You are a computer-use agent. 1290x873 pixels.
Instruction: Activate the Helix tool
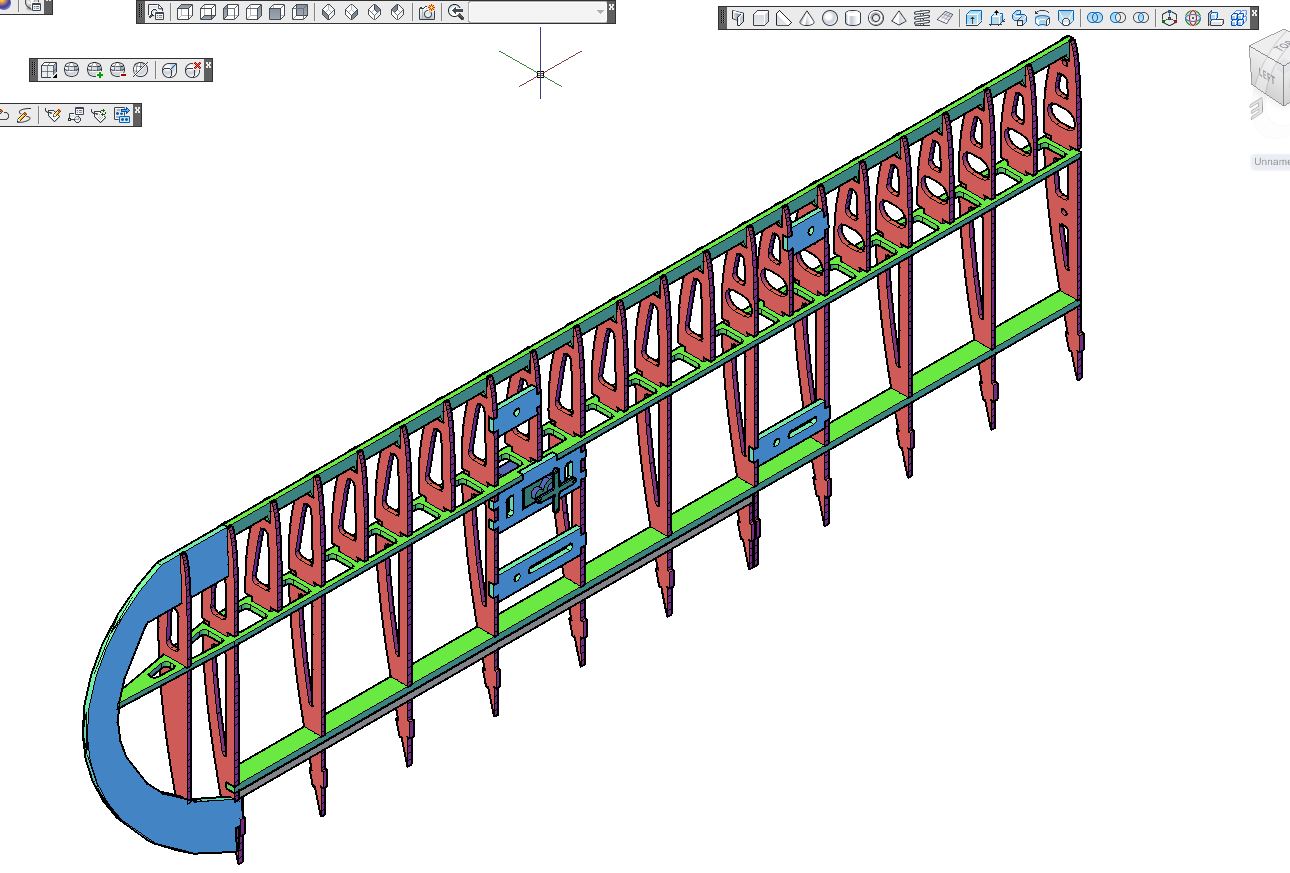(921, 18)
